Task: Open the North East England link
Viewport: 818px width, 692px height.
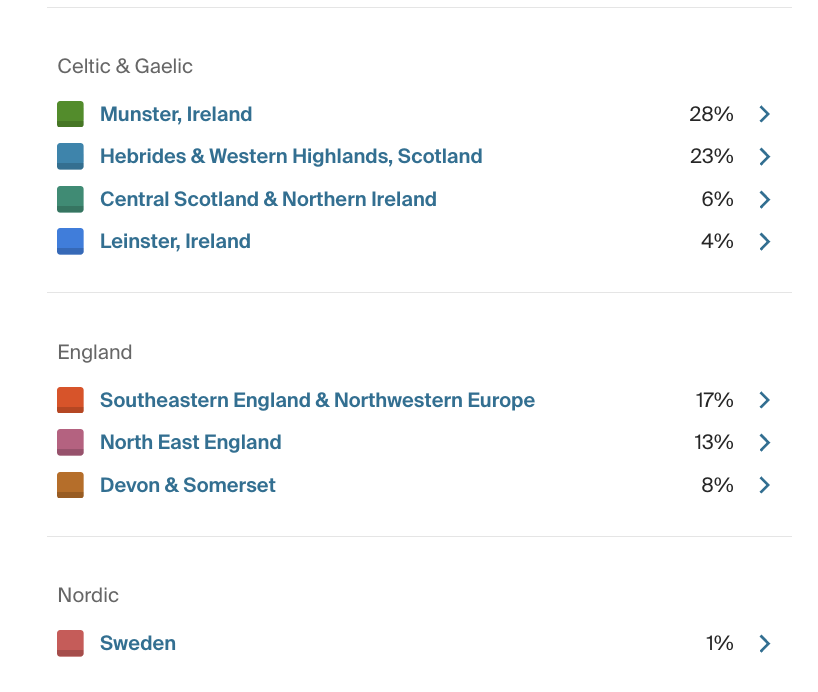Action: pos(190,443)
